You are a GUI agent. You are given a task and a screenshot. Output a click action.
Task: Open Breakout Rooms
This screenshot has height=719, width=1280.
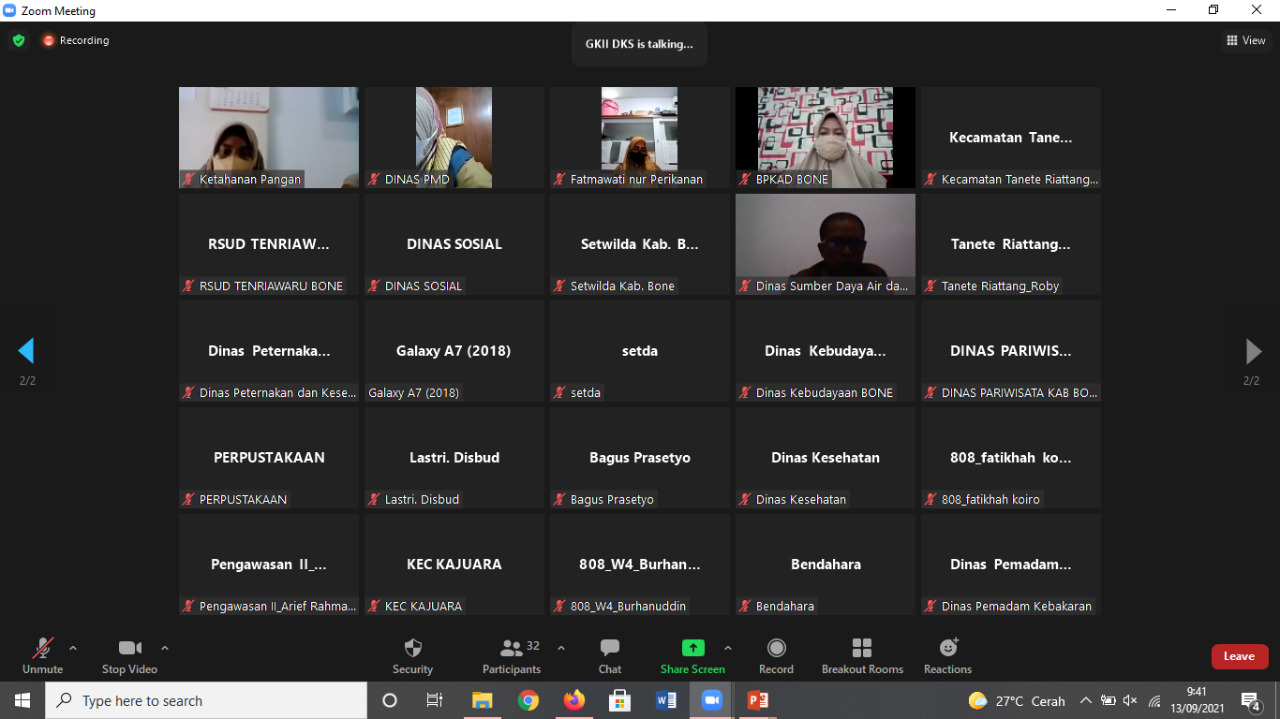click(x=862, y=655)
